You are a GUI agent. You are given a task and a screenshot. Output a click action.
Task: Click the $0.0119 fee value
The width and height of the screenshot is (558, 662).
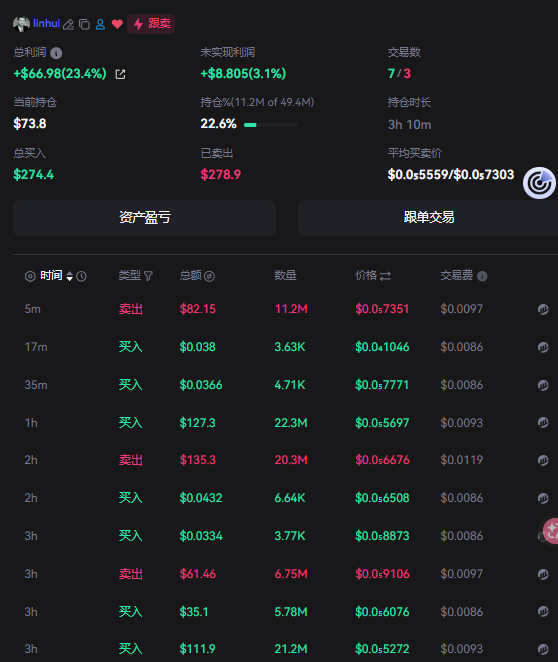[461, 460]
